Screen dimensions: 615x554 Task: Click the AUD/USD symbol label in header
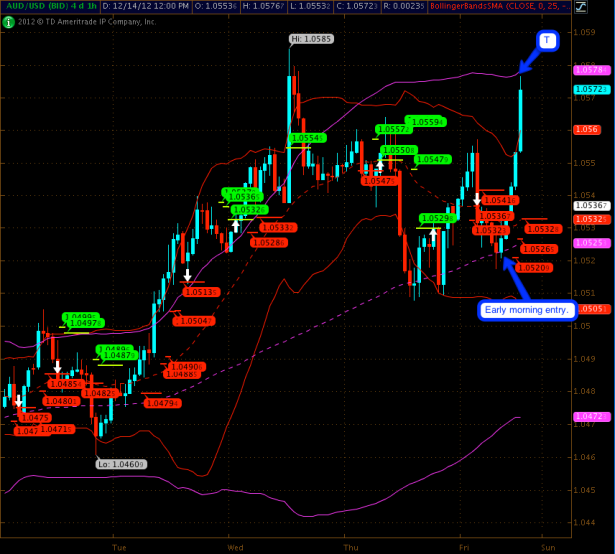(x=37, y=7)
